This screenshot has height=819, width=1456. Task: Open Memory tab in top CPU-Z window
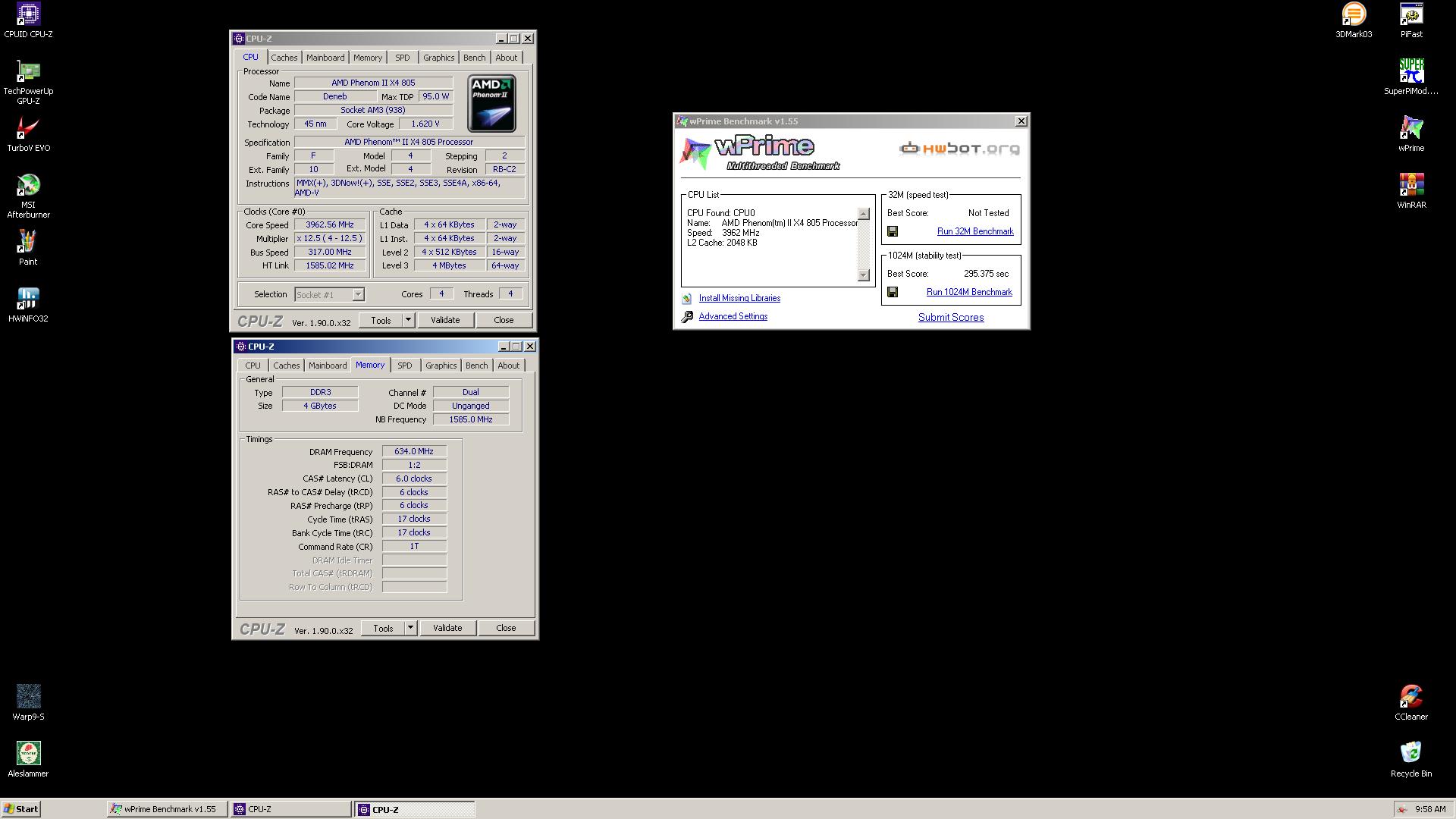tap(368, 58)
